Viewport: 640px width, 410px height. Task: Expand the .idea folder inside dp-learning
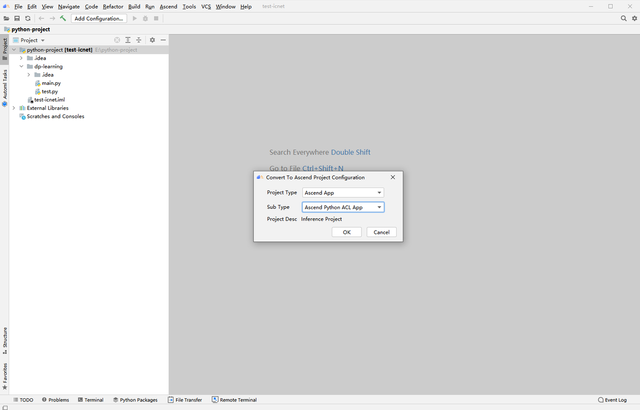29,75
